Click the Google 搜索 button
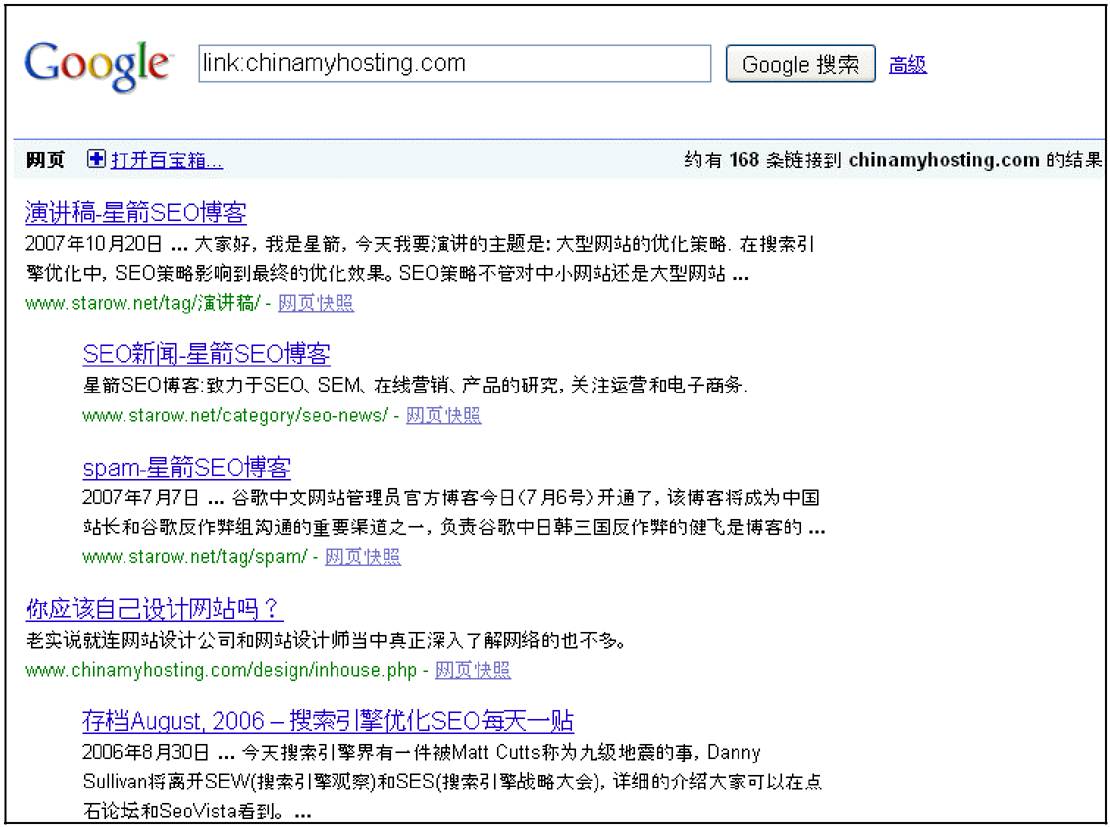The height and width of the screenshot is (827, 1110). tap(801, 64)
